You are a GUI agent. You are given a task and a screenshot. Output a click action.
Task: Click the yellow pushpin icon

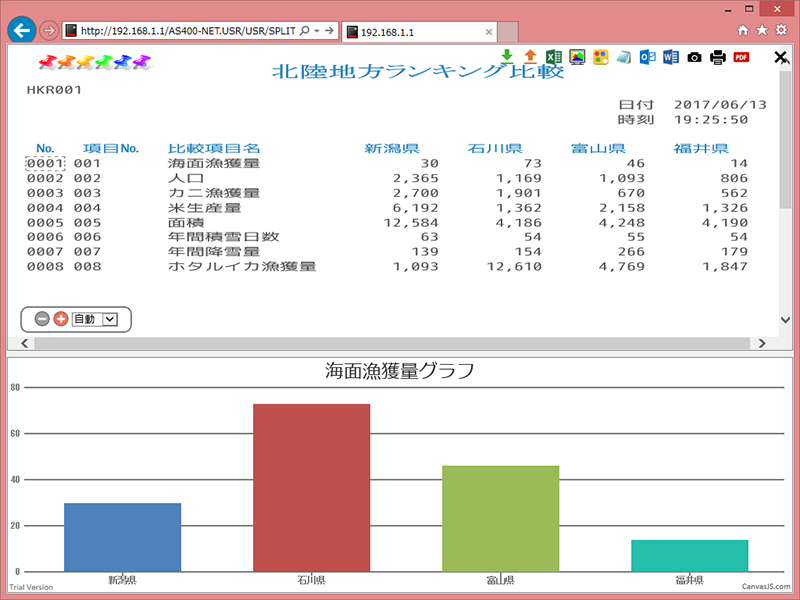[x=85, y=62]
